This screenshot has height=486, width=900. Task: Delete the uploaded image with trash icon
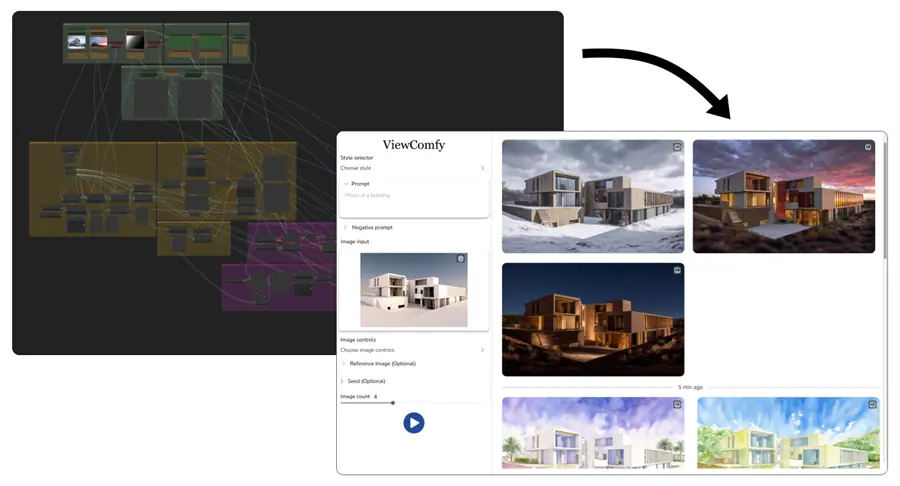coord(461,259)
